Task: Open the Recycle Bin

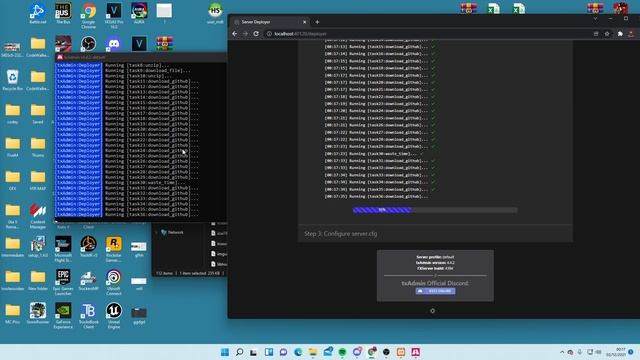Action: 12,80
